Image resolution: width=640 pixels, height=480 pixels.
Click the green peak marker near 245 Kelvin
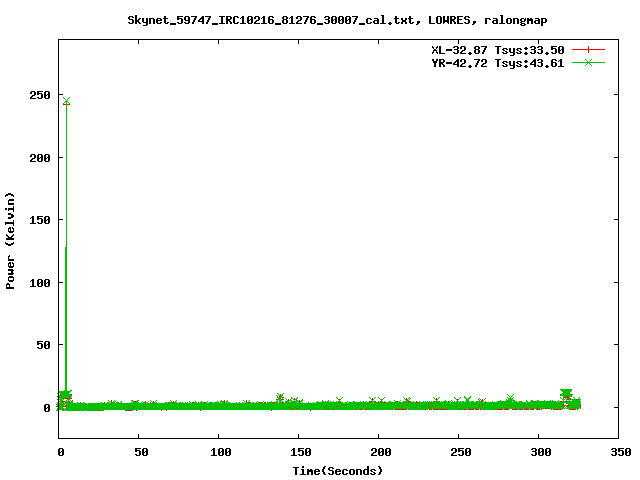[67, 100]
